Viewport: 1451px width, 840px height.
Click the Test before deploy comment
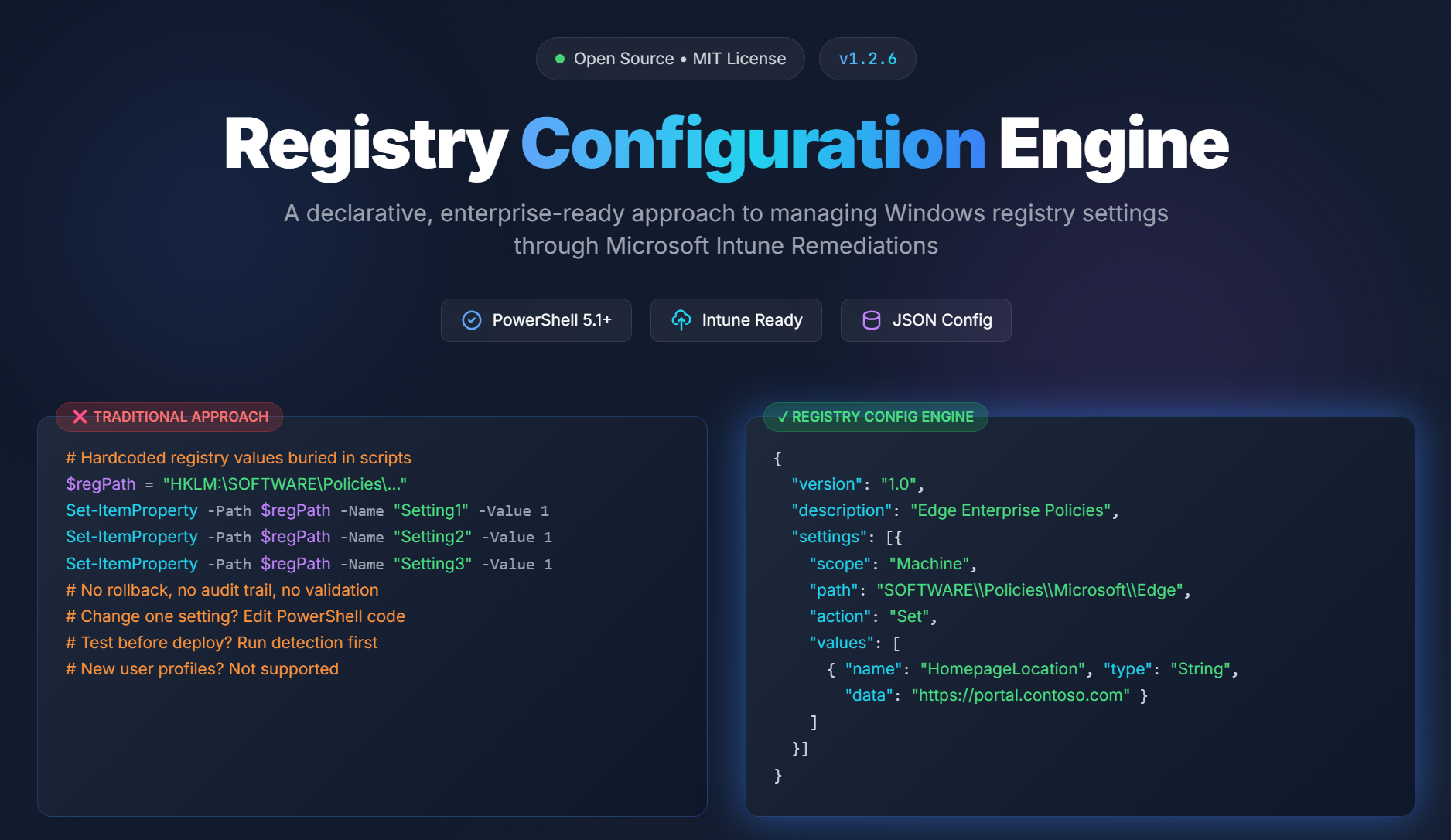click(x=221, y=643)
